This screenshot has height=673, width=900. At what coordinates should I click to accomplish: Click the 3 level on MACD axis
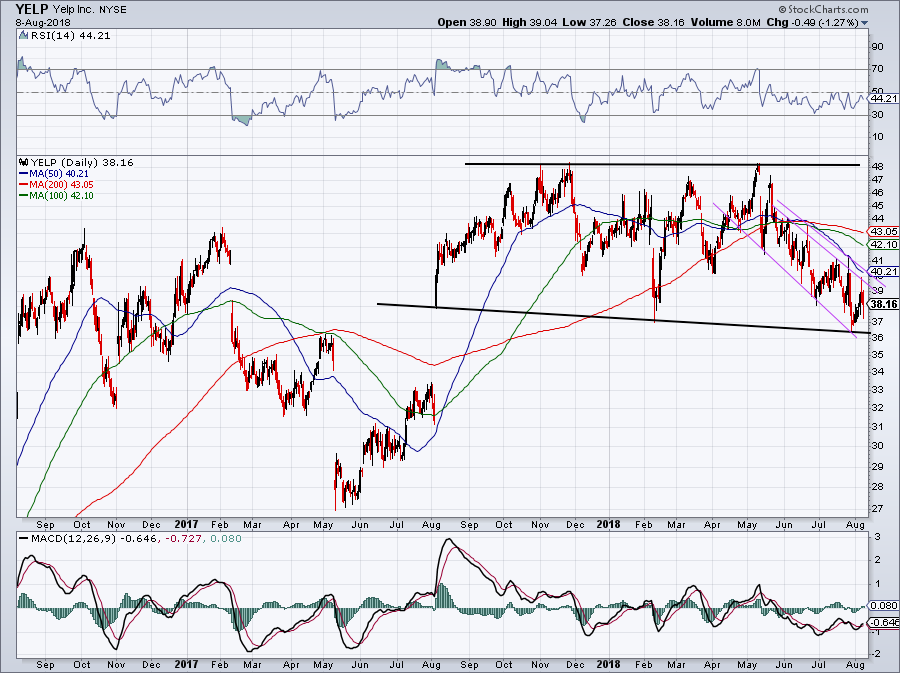878,536
